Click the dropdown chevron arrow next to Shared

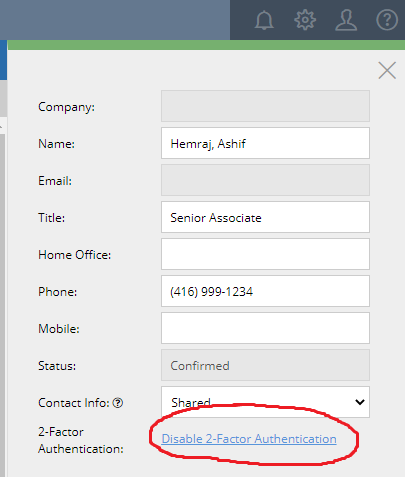pos(360,402)
